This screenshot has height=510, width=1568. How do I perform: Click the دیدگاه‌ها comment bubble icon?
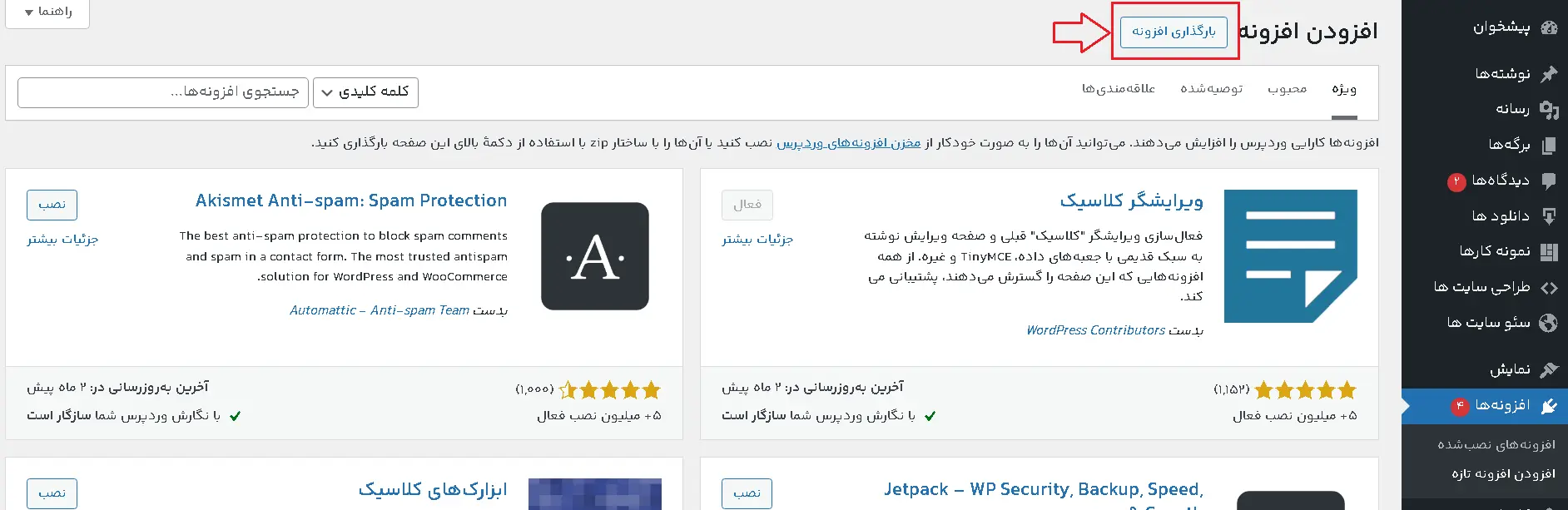pyautogui.click(x=1549, y=180)
